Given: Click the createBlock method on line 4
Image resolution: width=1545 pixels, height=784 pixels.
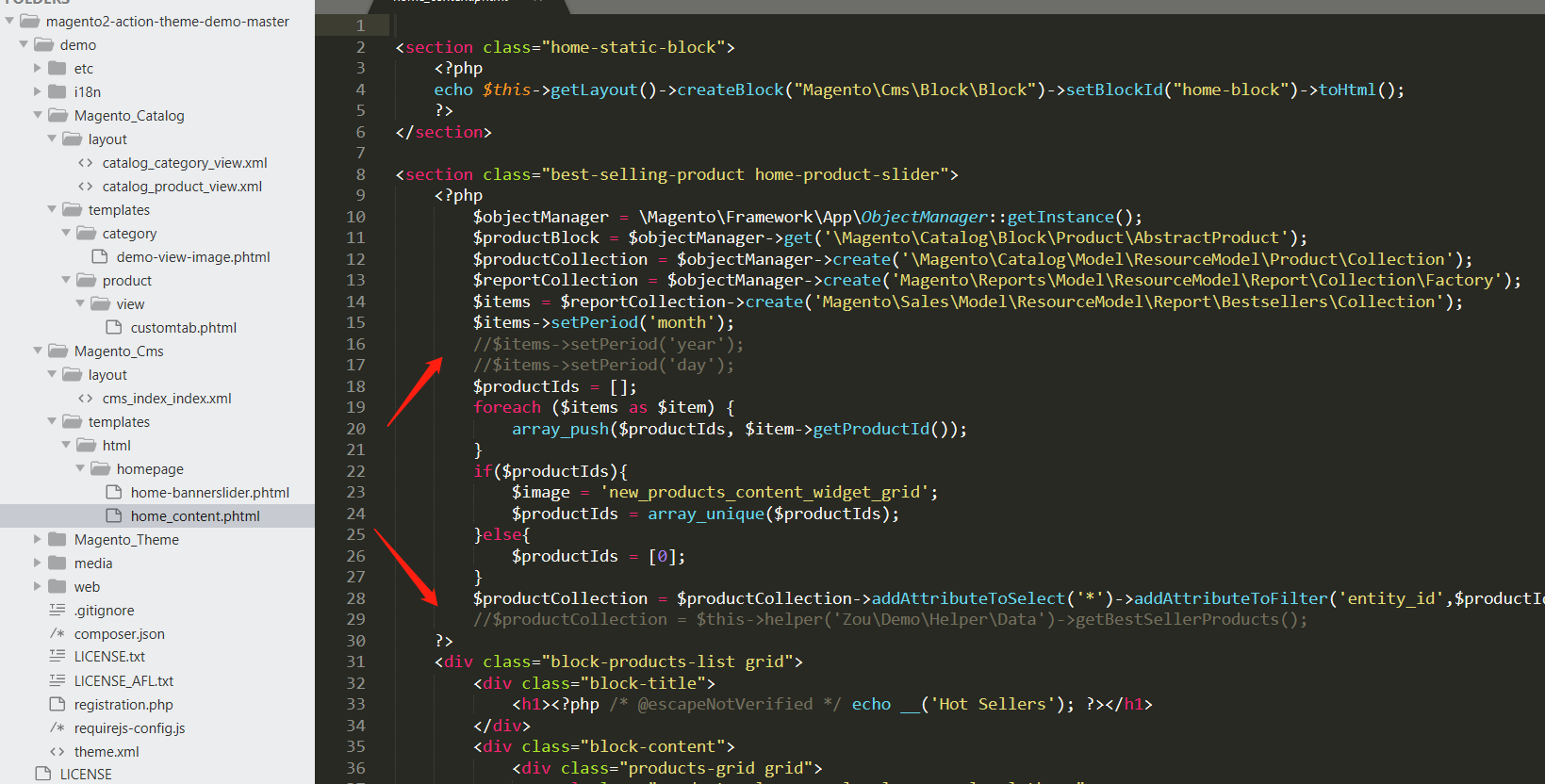Looking at the screenshot, I should pos(731,90).
